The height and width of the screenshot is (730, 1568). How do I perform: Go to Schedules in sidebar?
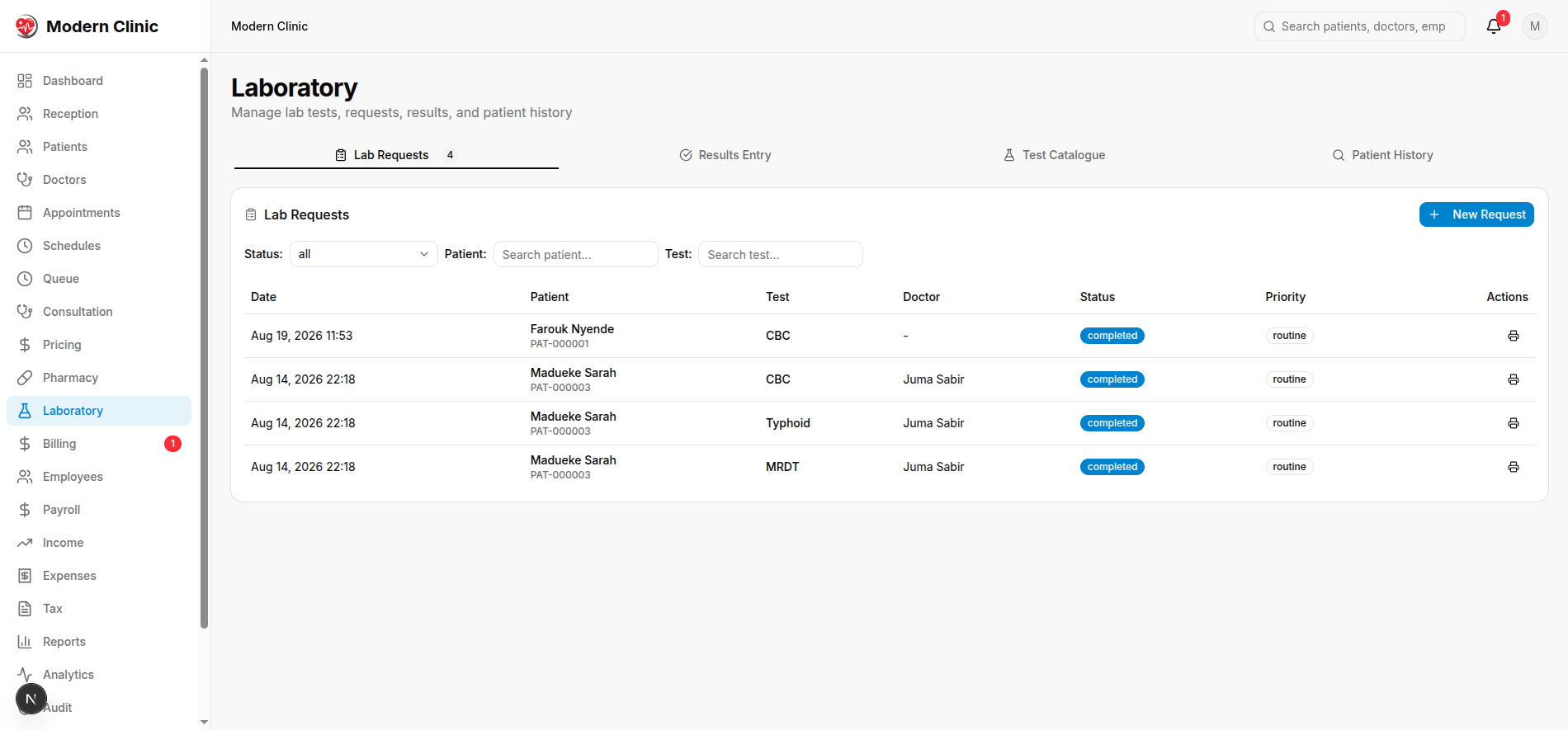pos(98,246)
